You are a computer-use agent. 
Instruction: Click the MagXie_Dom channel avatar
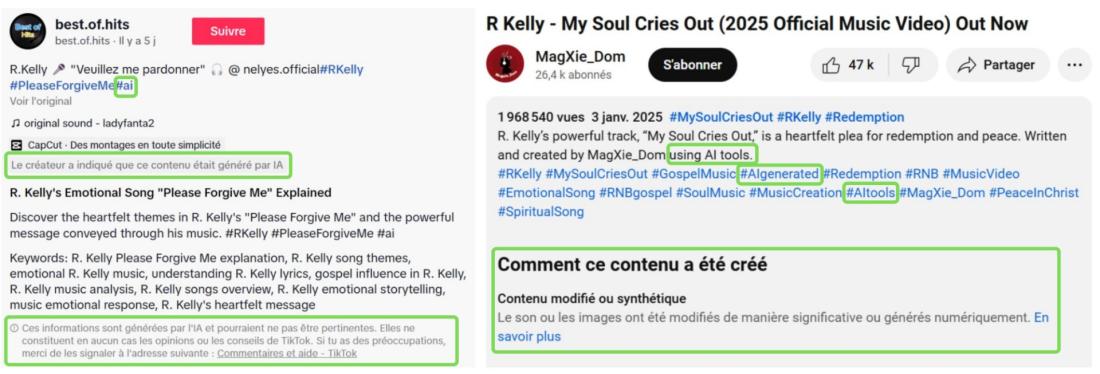click(x=504, y=64)
